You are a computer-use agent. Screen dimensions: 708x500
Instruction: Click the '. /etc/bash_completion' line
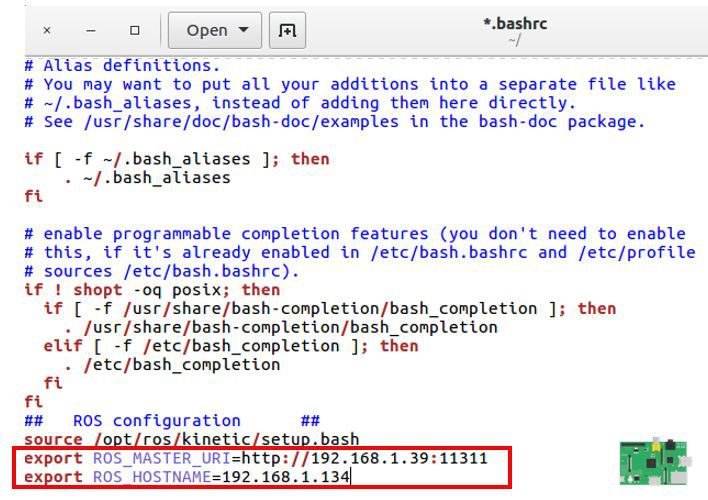click(x=172, y=365)
